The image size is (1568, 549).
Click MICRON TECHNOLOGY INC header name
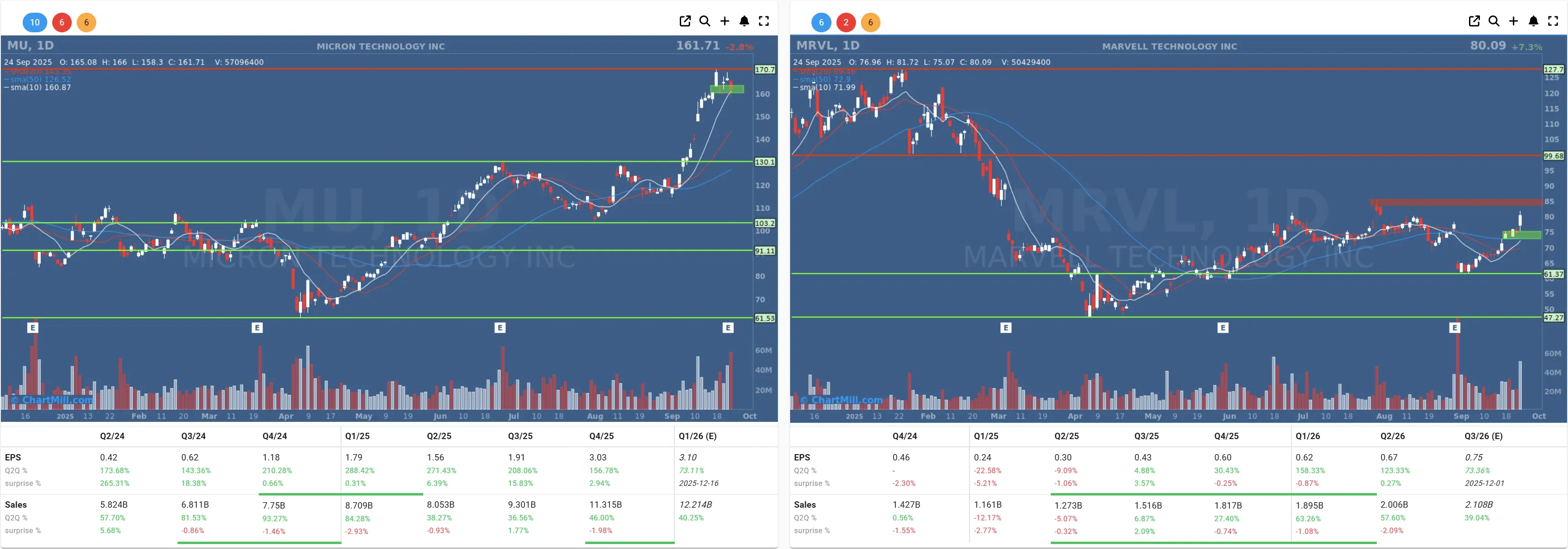[381, 46]
